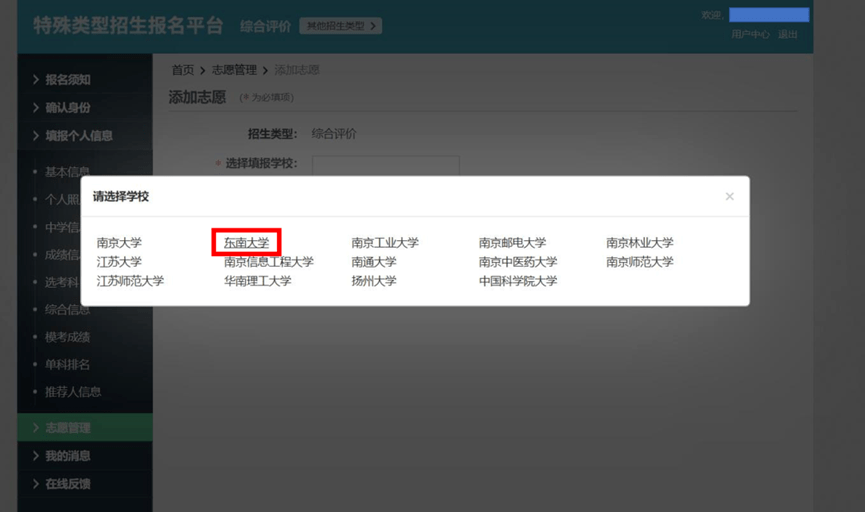This screenshot has width=865, height=512.
Task: Choose 南京邮电大学 in the dialog
Action: coord(512,243)
